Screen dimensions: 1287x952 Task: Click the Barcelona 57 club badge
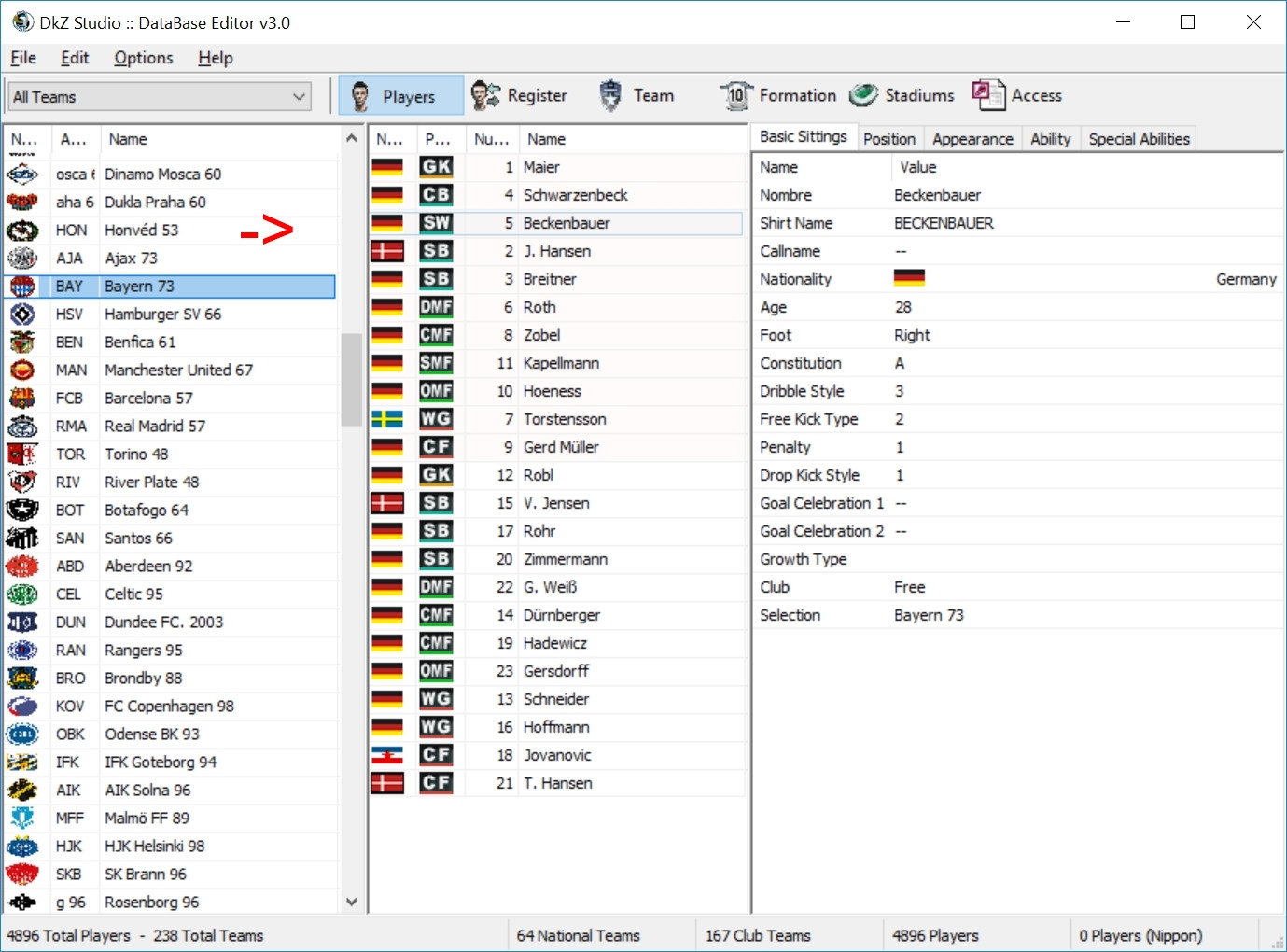(22, 399)
